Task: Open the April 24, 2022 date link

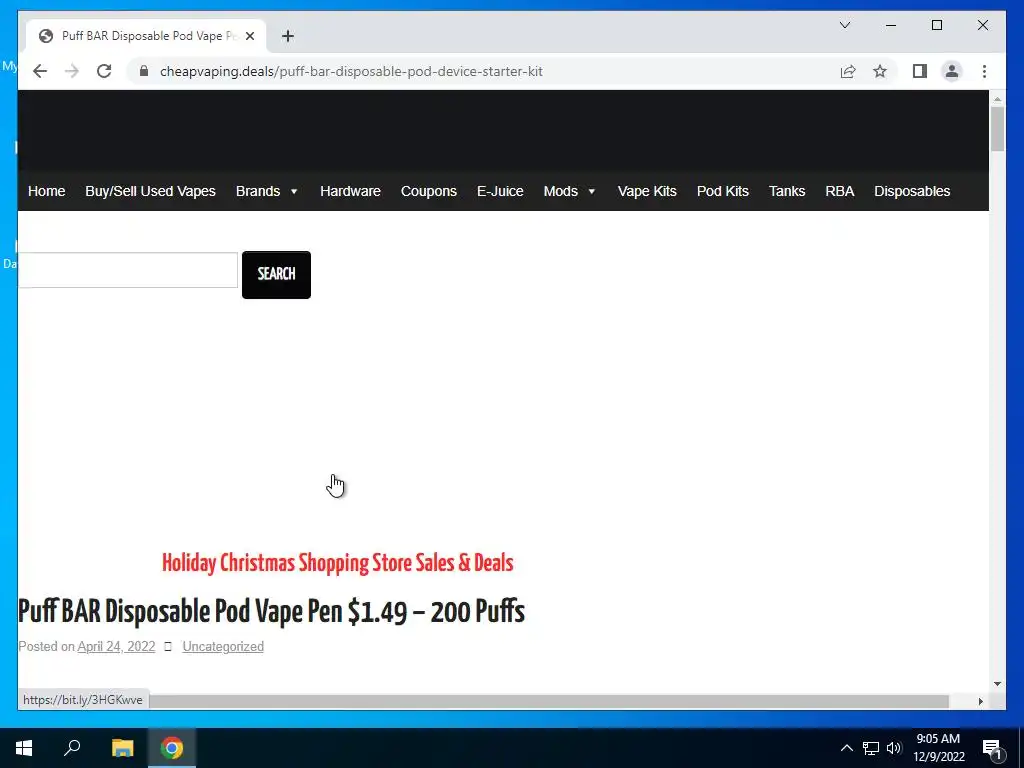Action: pyautogui.click(x=116, y=647)
